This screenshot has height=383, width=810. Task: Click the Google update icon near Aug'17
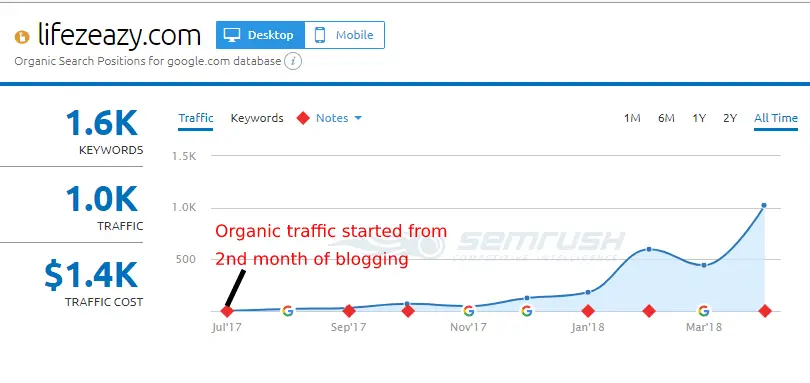(x=288, y=311)
